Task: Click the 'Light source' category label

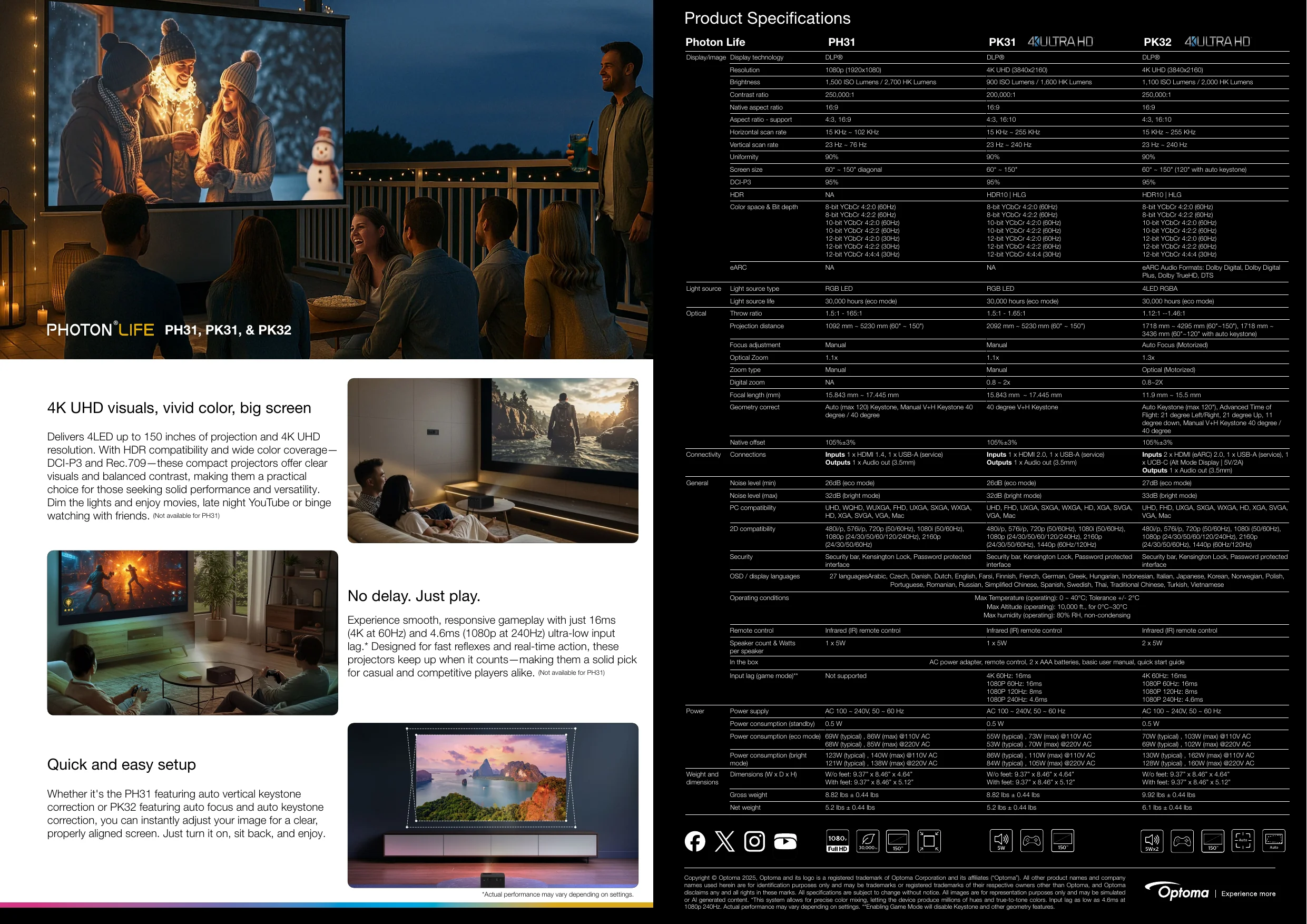Action: (x=704, y=289)
